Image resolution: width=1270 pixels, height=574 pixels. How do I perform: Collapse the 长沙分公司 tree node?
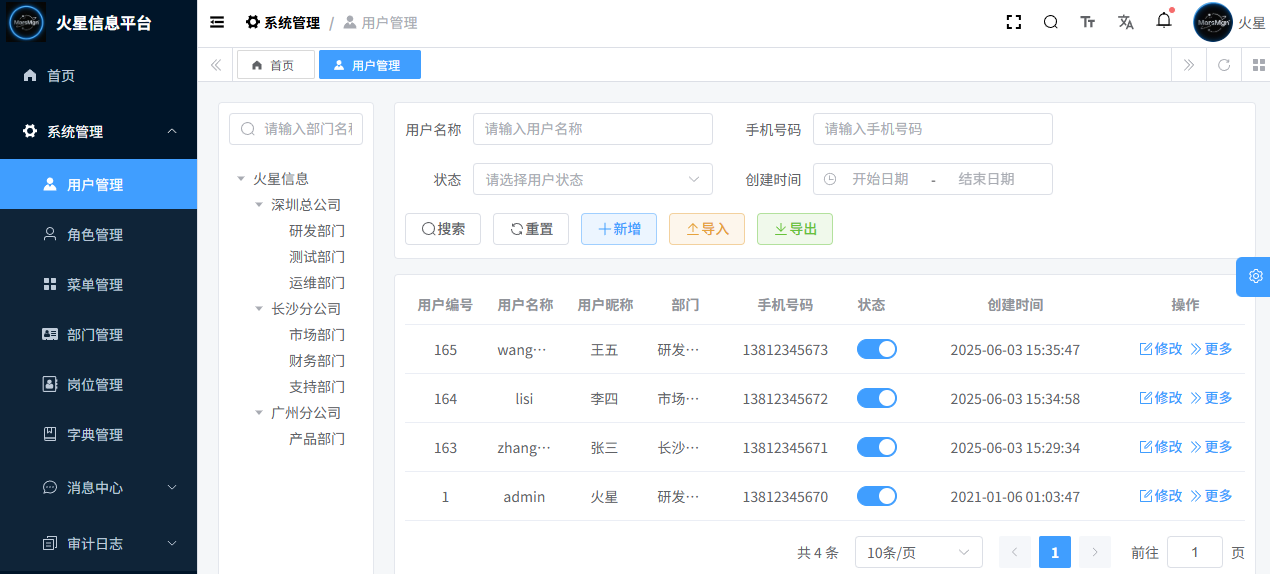click(259, 309)
